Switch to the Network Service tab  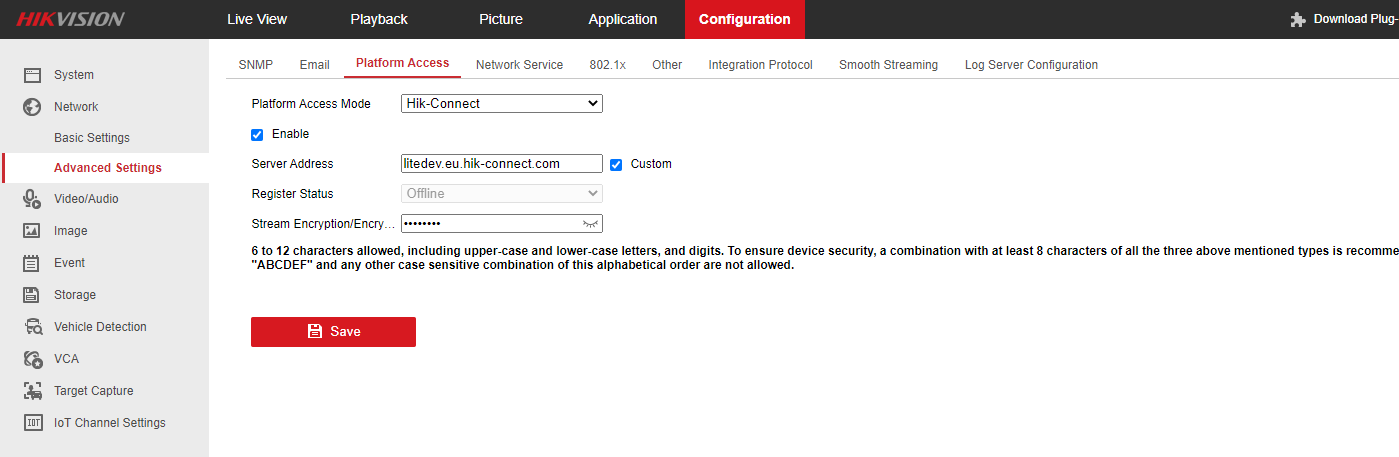point(519,65)
